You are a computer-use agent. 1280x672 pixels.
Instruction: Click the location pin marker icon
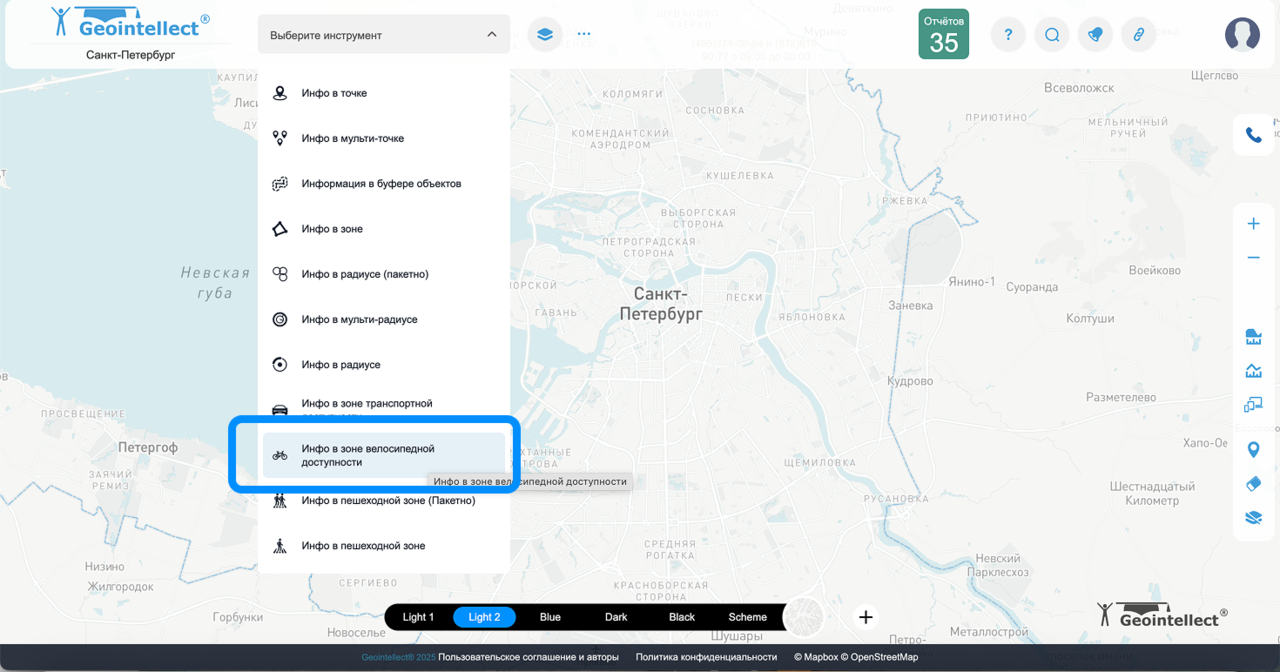1253,450
